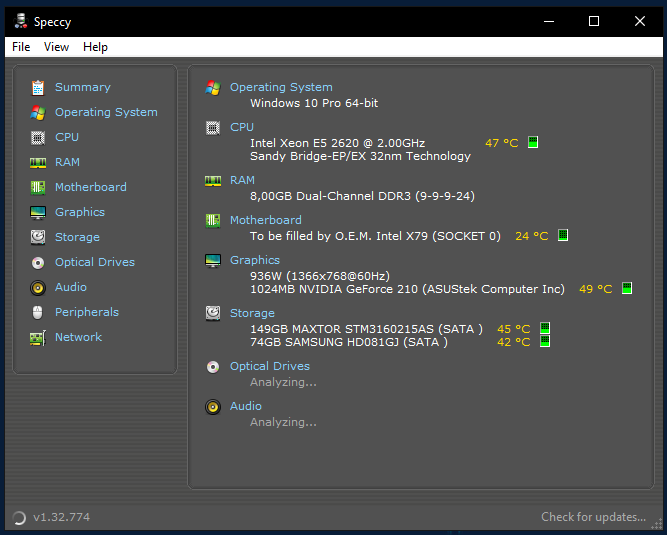This screenshot has width=667, height=535.
Task: Click the CPU heading link in summary
Action: [x=242, y=127]
